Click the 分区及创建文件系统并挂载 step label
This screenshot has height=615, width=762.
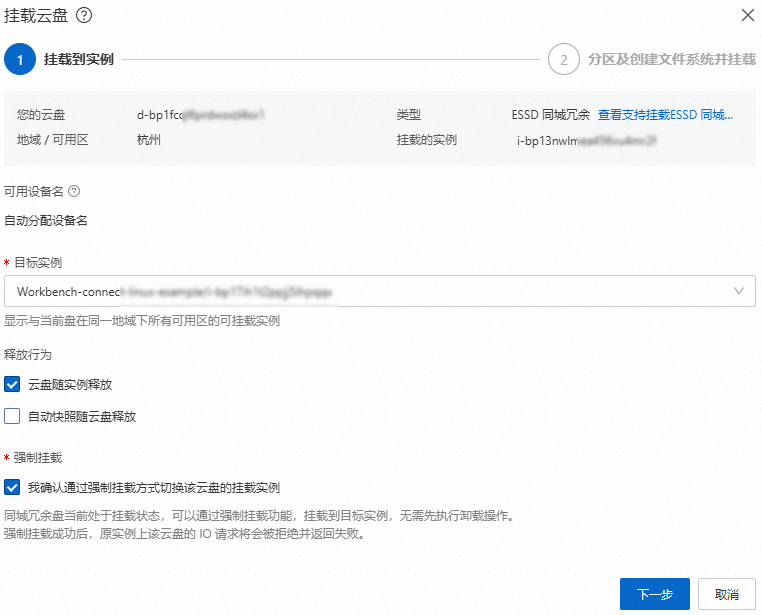click(672, 59)
